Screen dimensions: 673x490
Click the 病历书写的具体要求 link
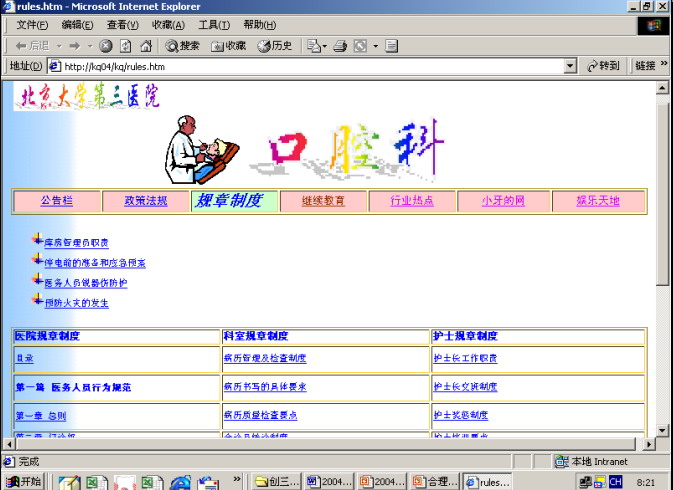[x=265, y=387]
